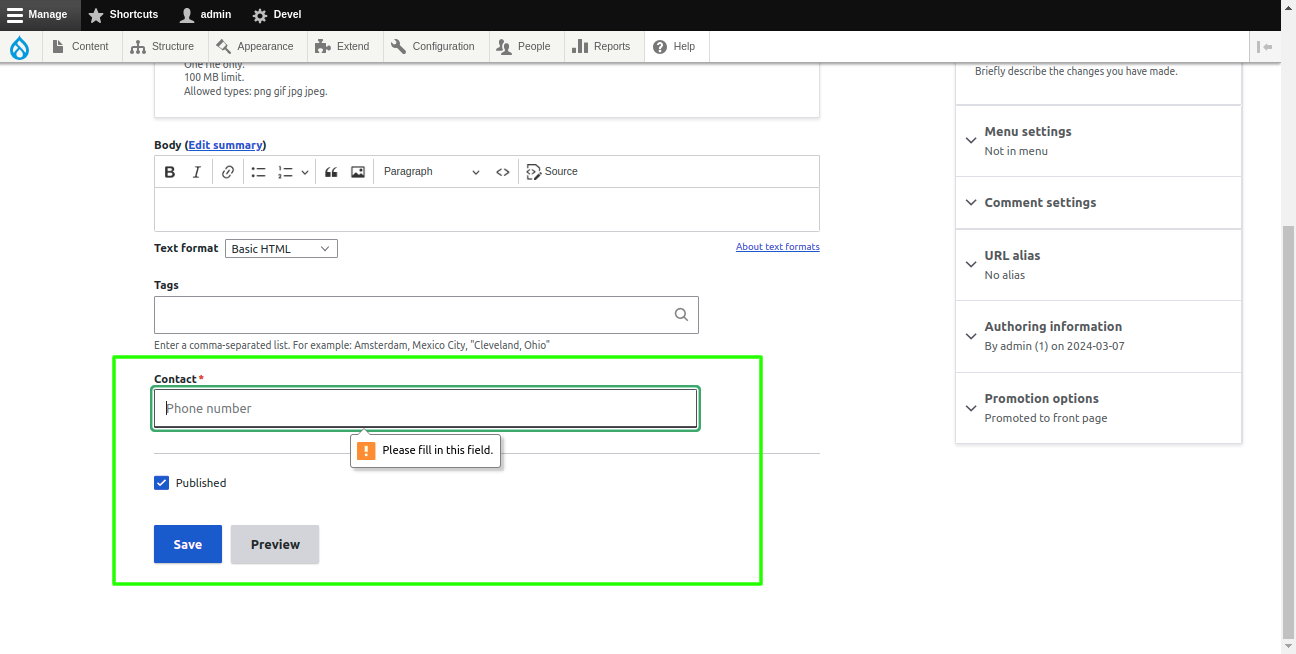Open the Tags search icon

click(681, 314)
